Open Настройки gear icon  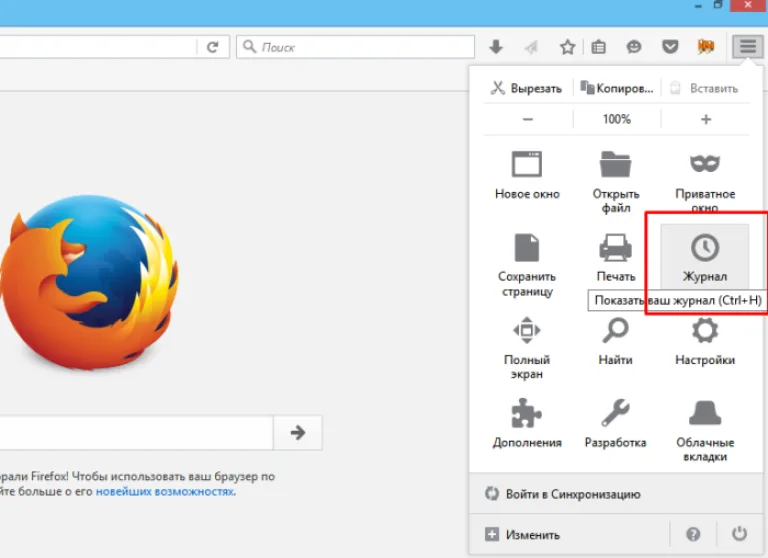[x=705, y=330]
